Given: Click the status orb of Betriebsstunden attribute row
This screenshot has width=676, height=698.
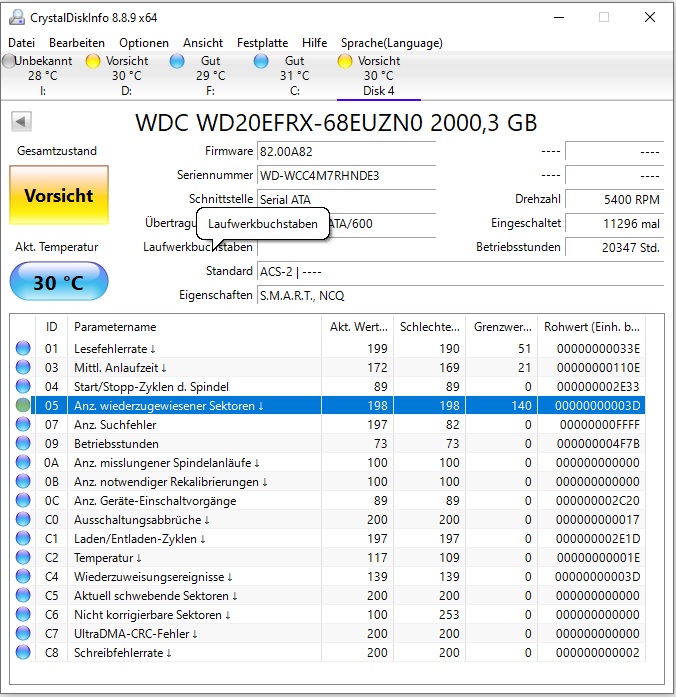Looking at the screenshot, I should (23, 443).
